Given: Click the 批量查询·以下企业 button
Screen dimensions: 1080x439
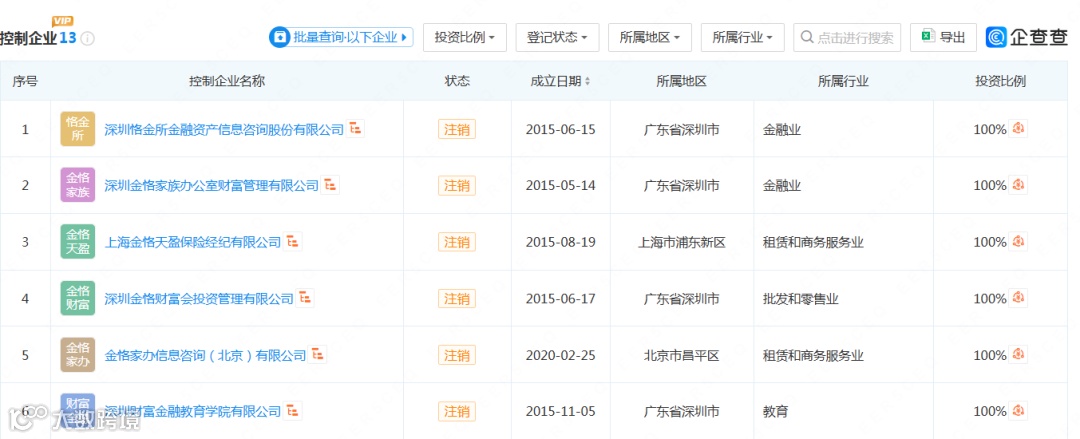Looking at the screenshot, I should [x=341, y=37].
